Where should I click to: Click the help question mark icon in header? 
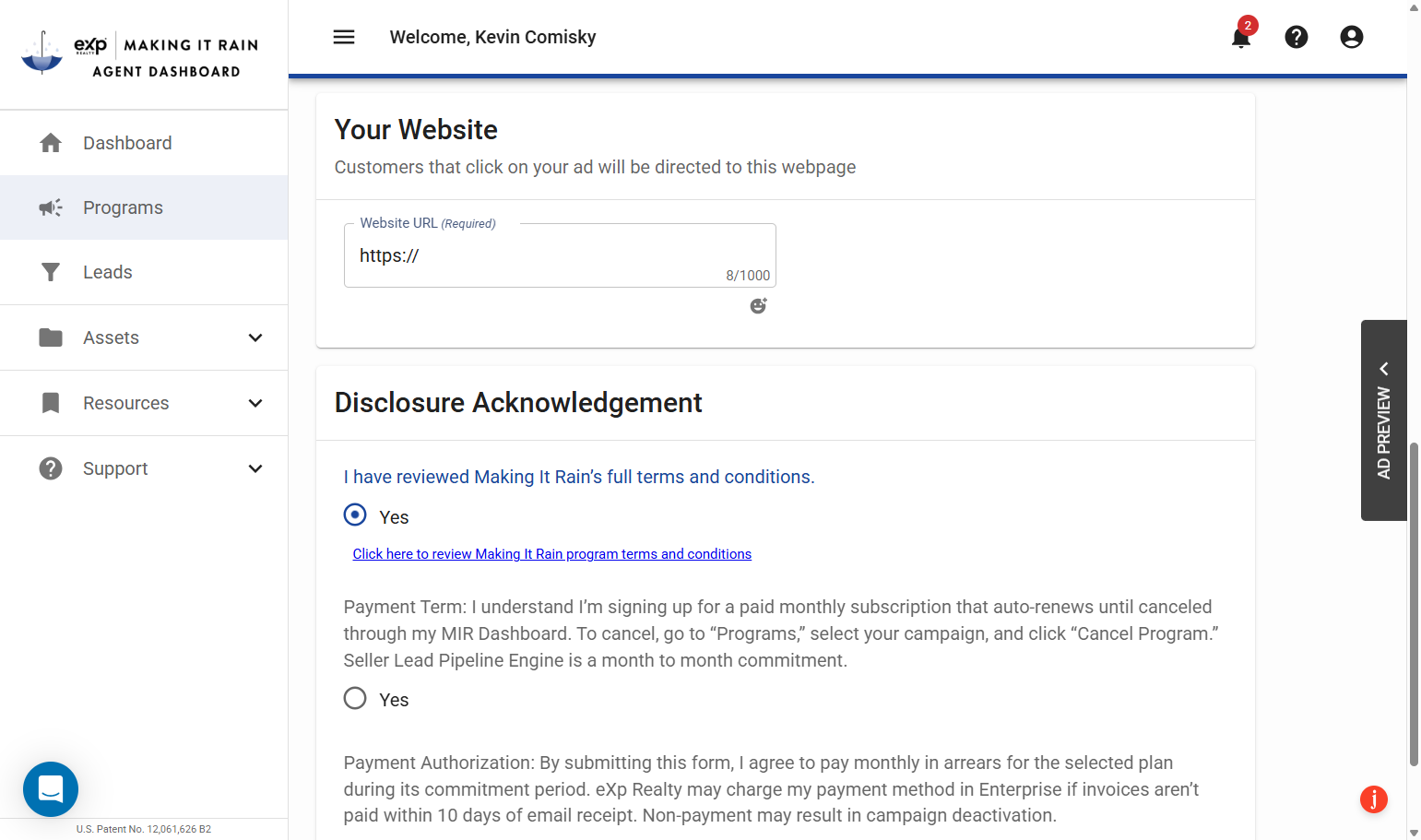(1297, 37)
